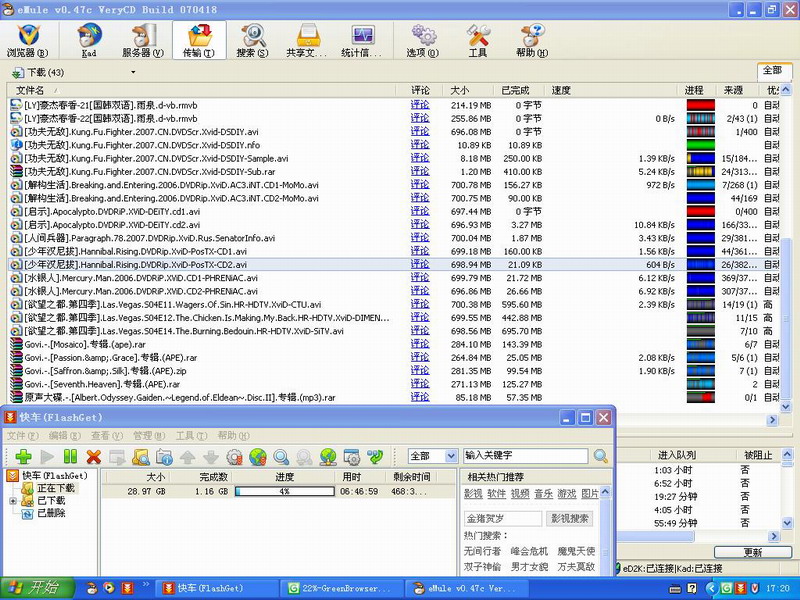Select file Govi.-.[Mosaico].专辑.(ape).rar
The height and width of the screenshot is (600, 800).
pyautogui.click(x=85, y=344)
